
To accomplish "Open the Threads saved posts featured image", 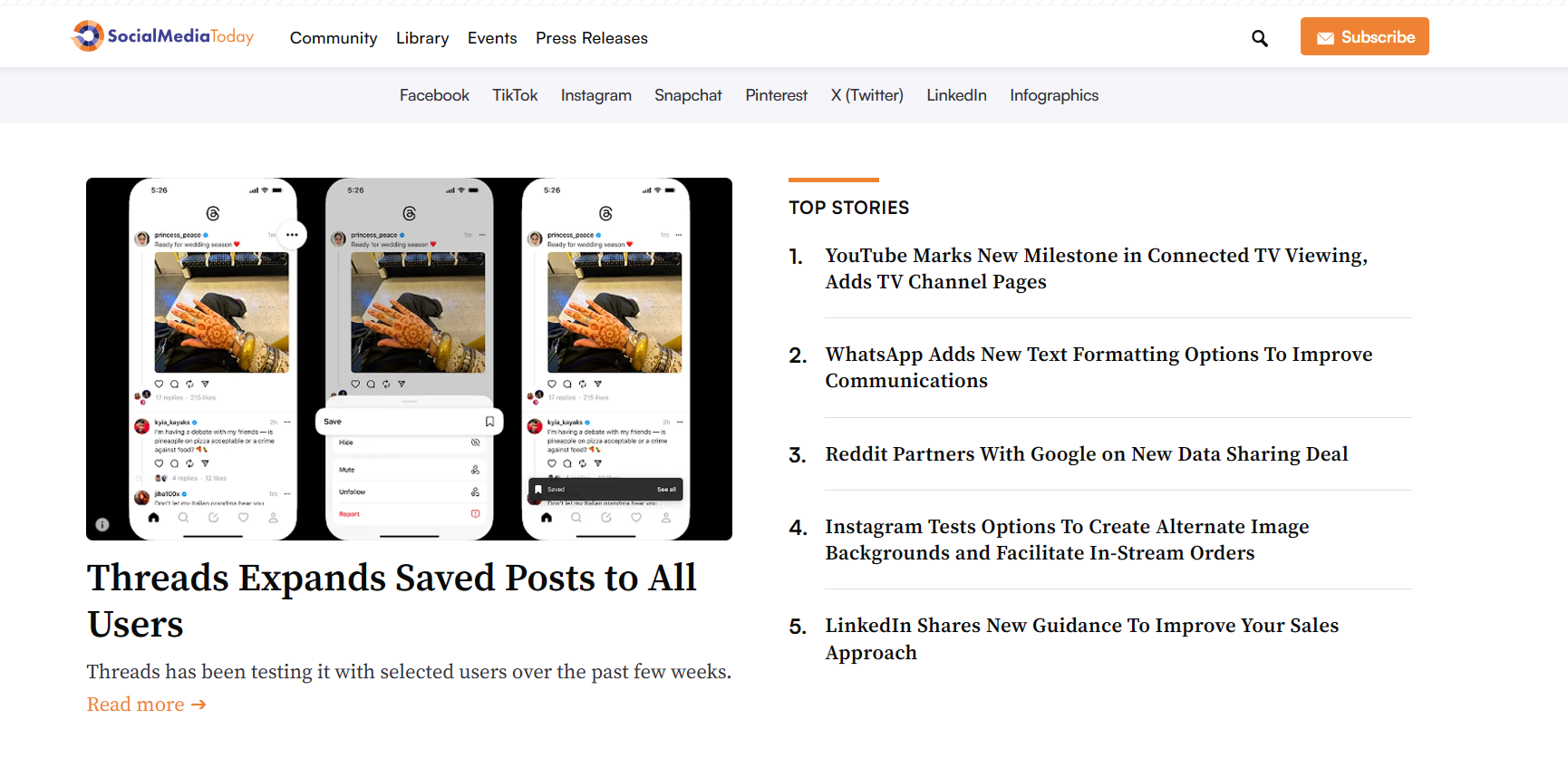I will 409,359.
